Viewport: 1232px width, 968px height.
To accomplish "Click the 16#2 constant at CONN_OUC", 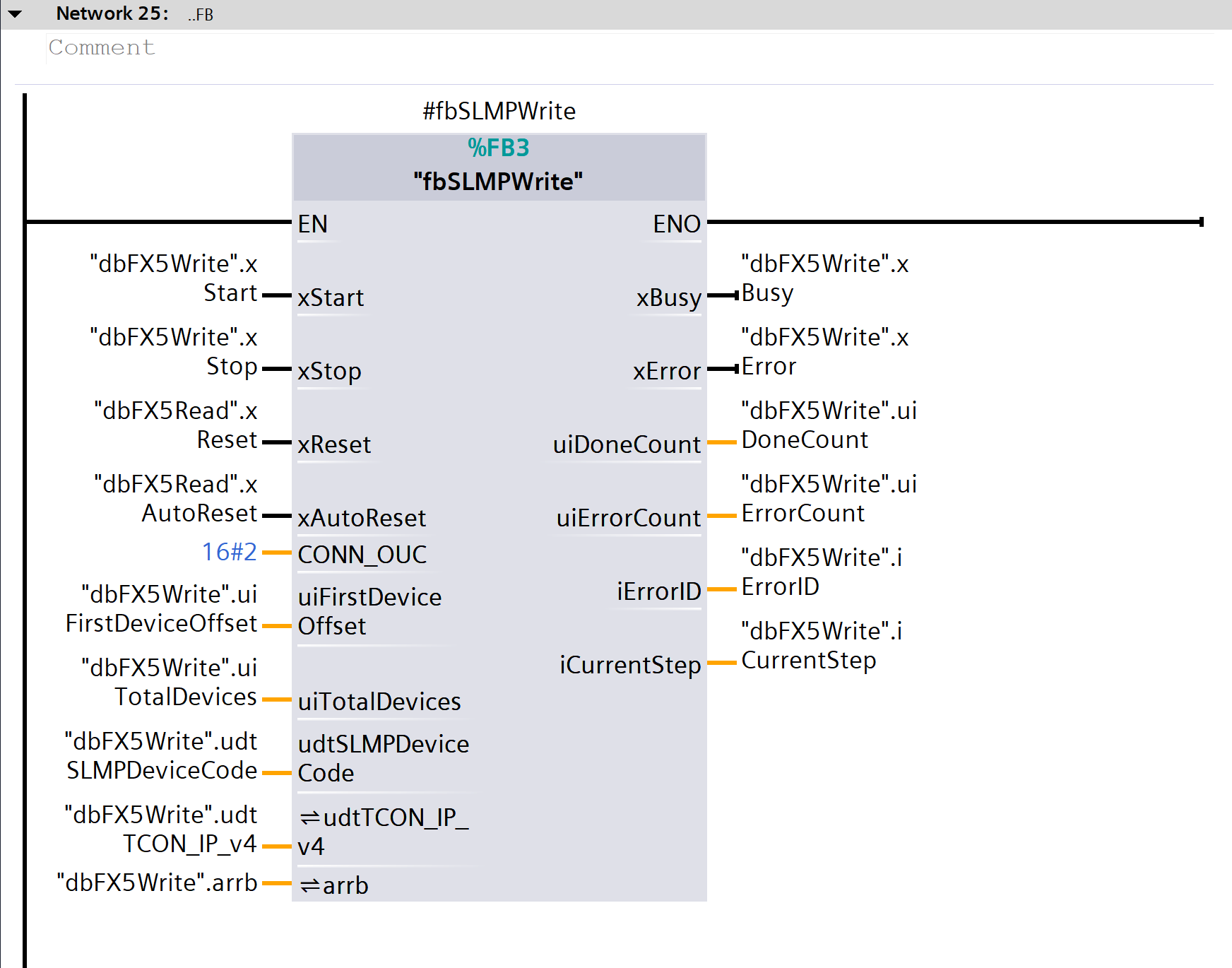I will coord(229,552).
